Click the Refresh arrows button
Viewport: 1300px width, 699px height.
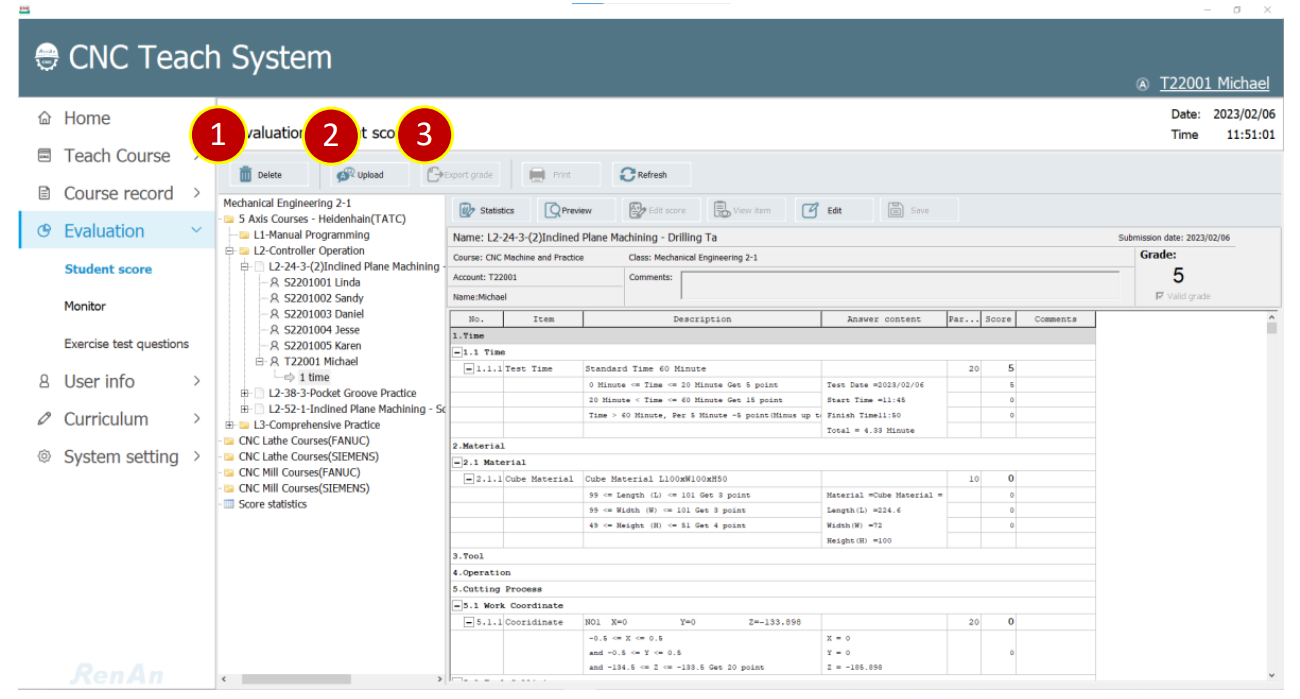(x=643, y=175)
